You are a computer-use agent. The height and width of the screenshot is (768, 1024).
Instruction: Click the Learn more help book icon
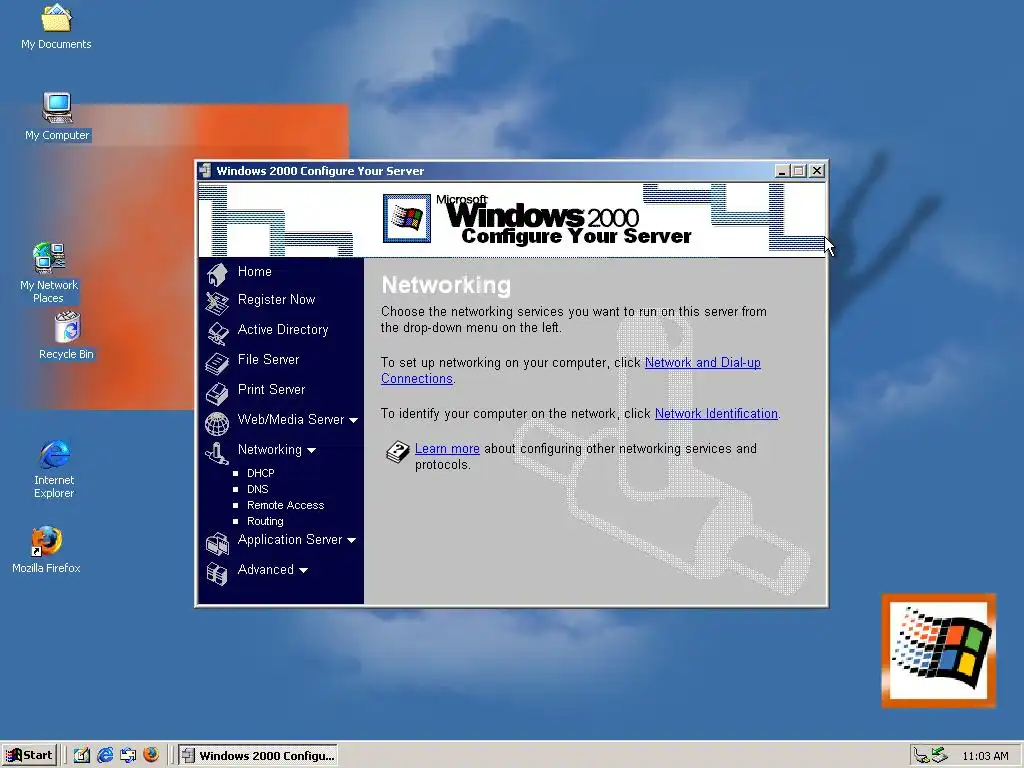[x=397, y=452]
